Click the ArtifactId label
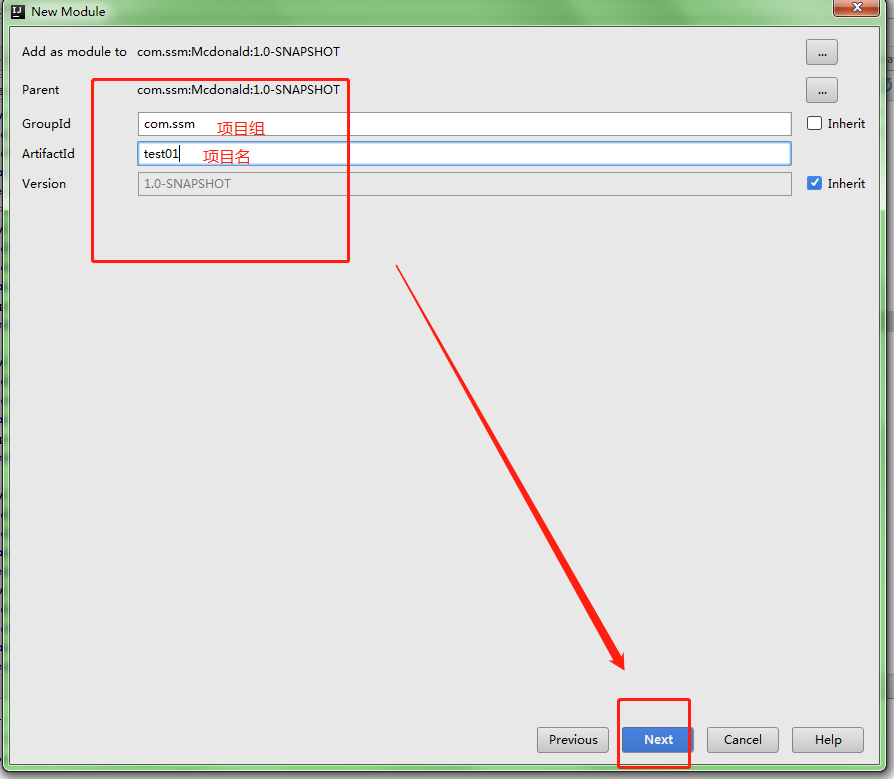894x779 pixels. 48,154
